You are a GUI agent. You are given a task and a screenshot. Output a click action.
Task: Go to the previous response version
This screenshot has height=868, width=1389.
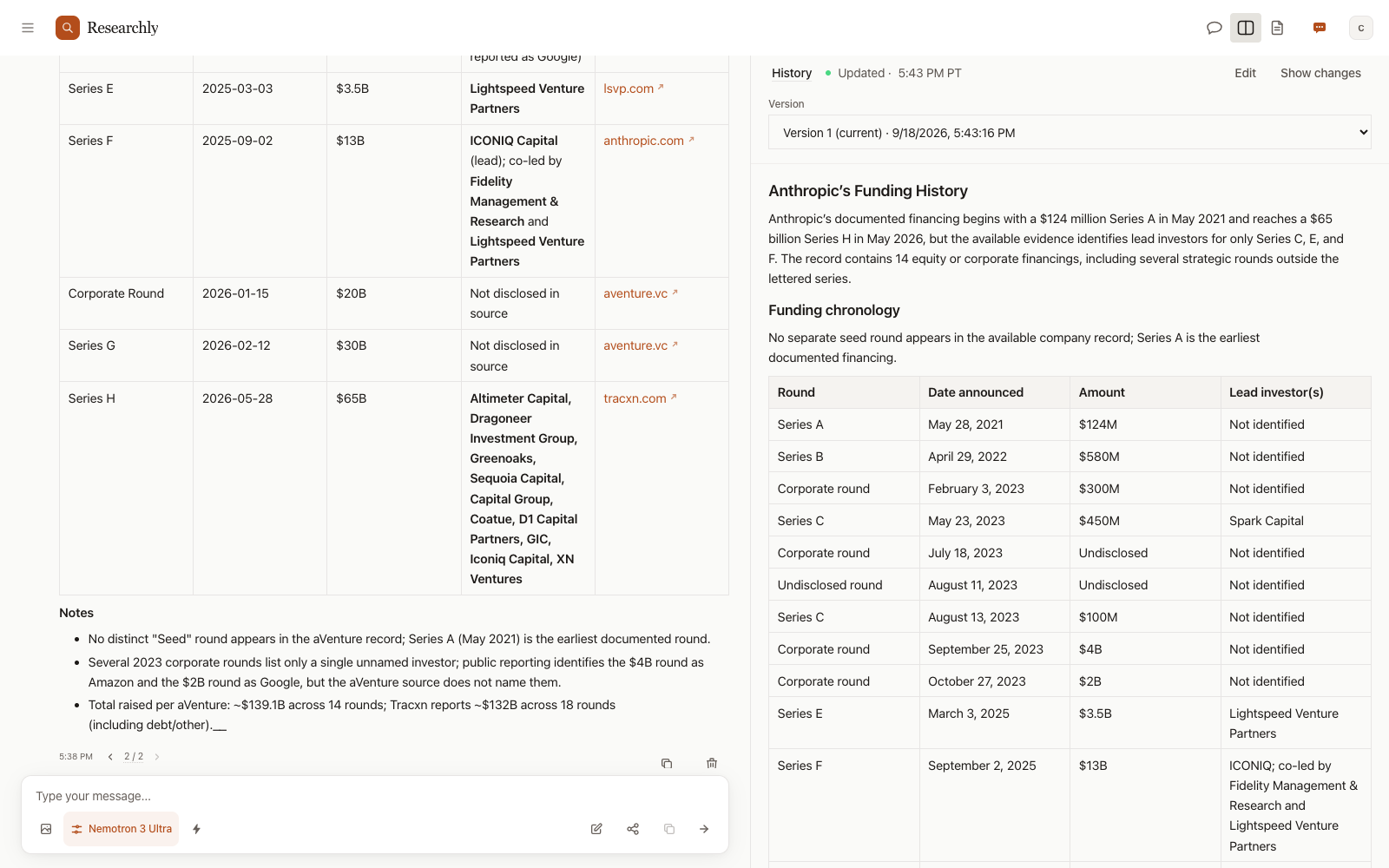110,757
